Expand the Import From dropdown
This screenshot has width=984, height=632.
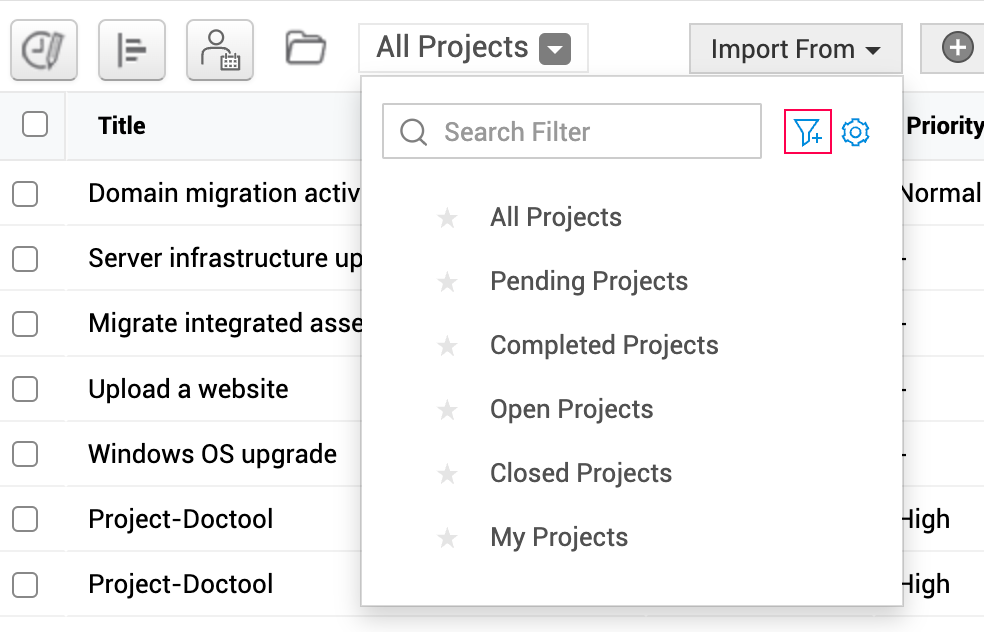coord(795,49)
